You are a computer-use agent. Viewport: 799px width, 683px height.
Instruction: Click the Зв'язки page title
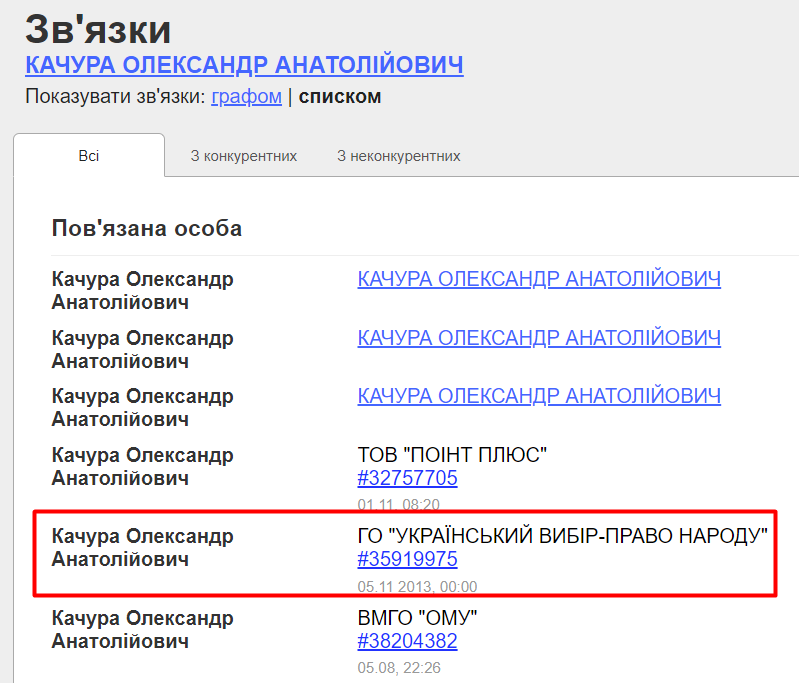(97, 28)
